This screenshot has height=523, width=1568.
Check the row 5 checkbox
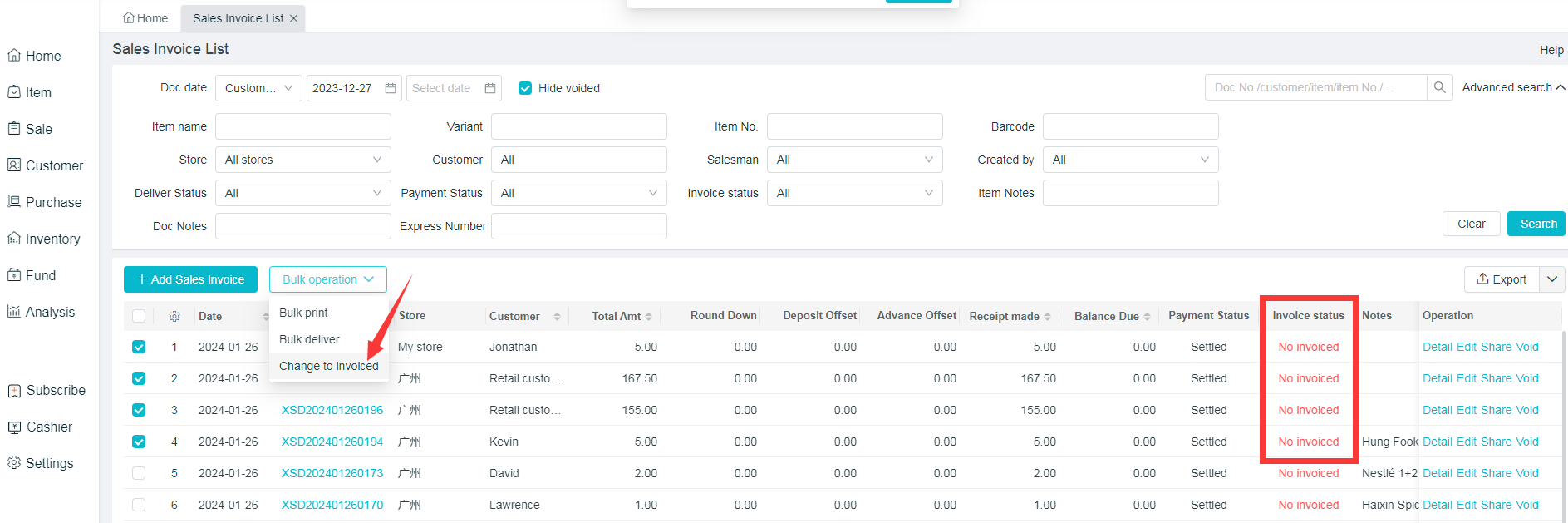(139, 473)
